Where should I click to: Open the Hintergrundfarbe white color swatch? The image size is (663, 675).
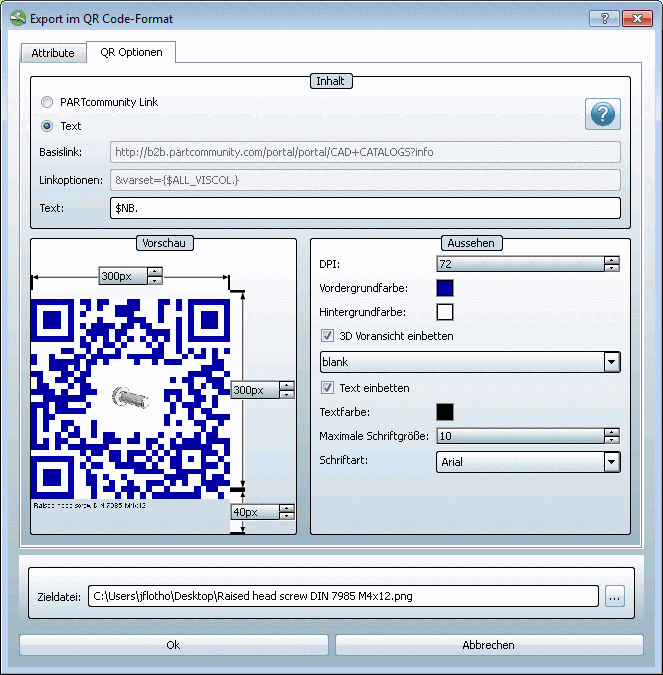point(445,312)
